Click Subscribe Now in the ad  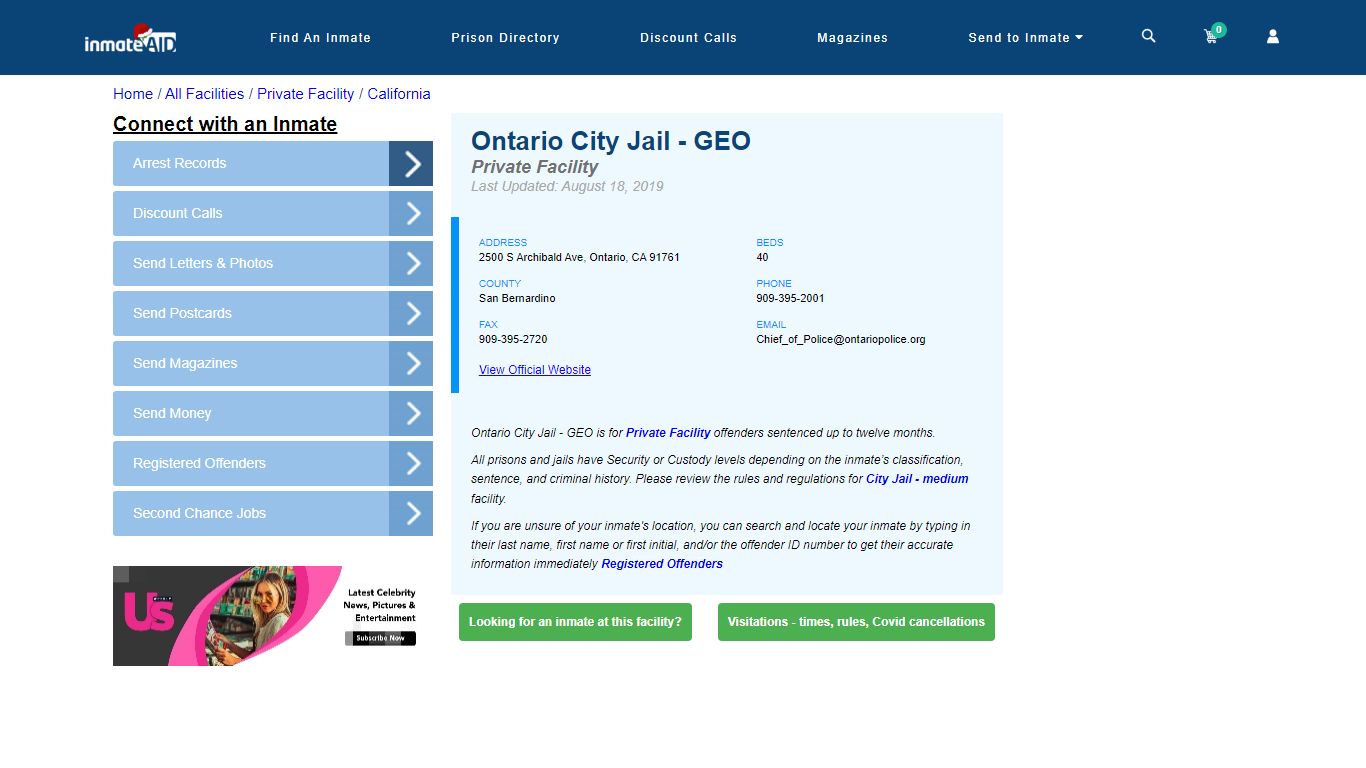click(381, 638)
